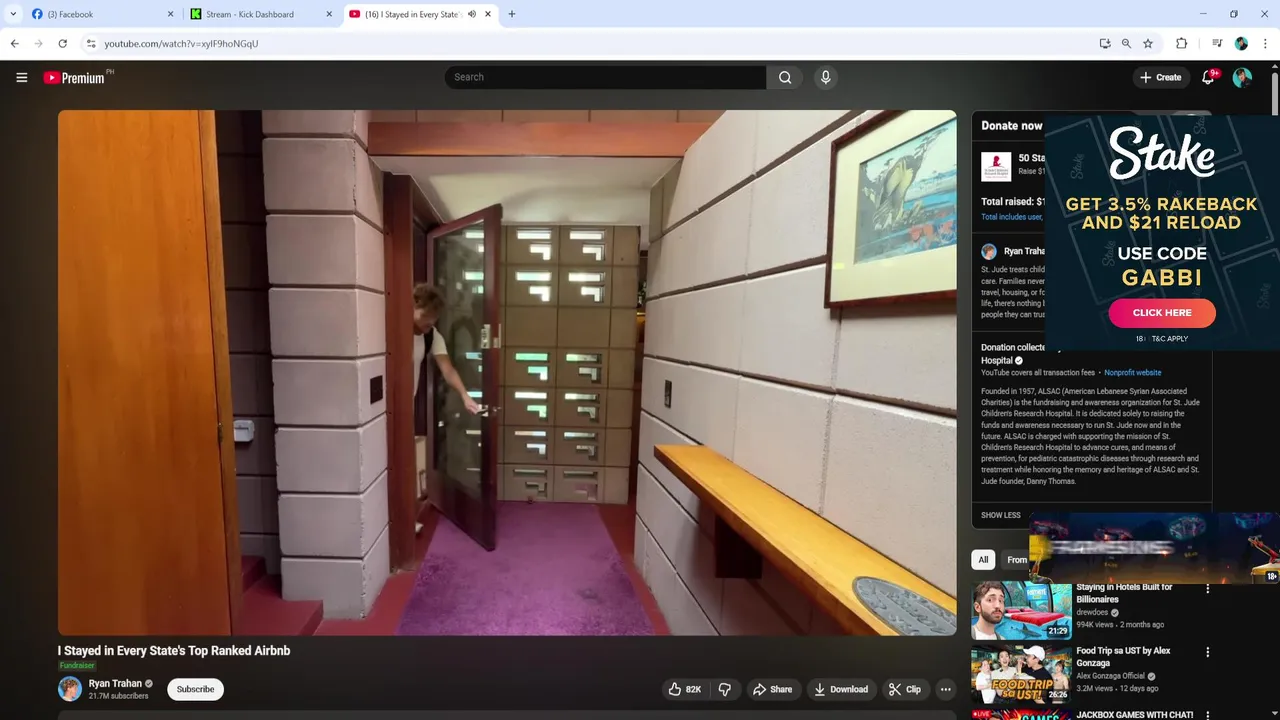Open the Nonprofit website link
This screenshot has height=720, width=1280.
pos(1133,373)
